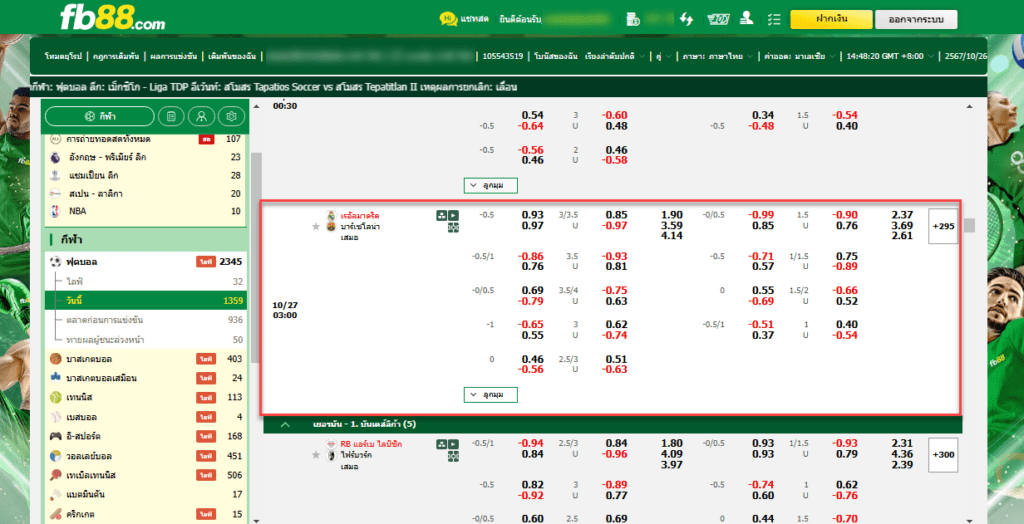Open the settings gear in sidebar header

pos(231,116)
